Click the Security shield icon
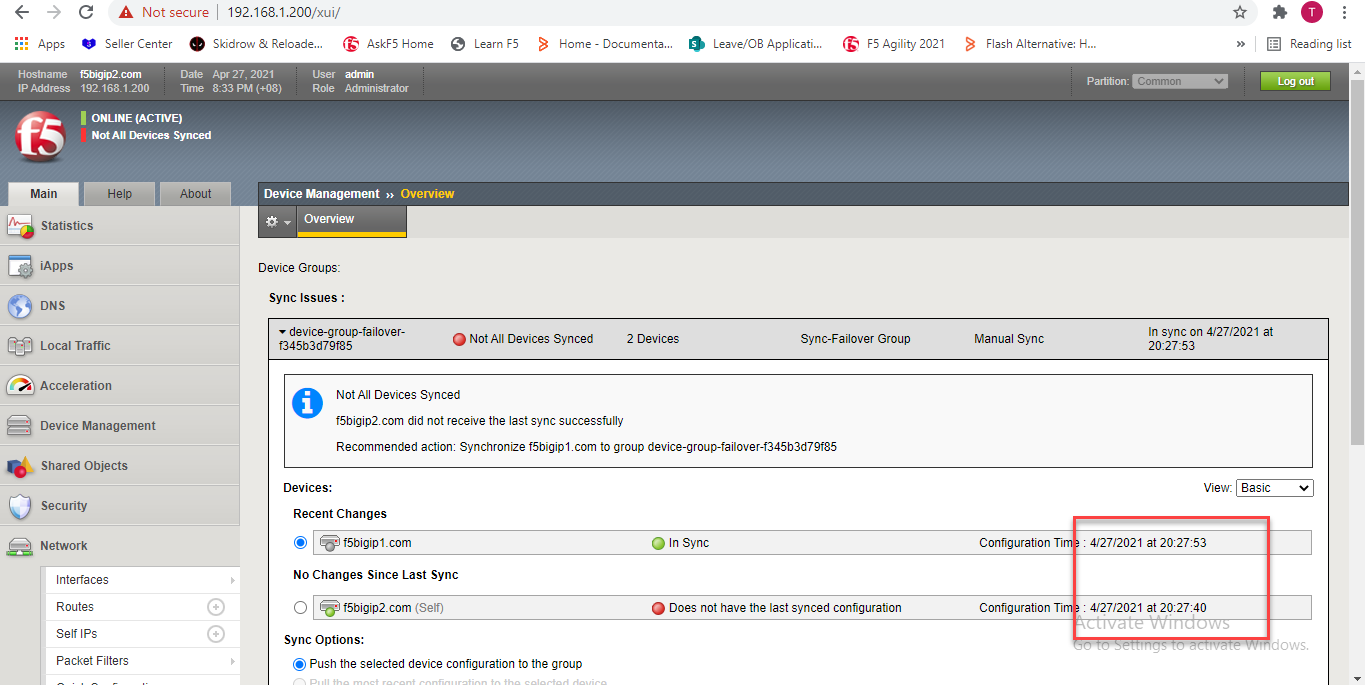 [x=21, y=506]
